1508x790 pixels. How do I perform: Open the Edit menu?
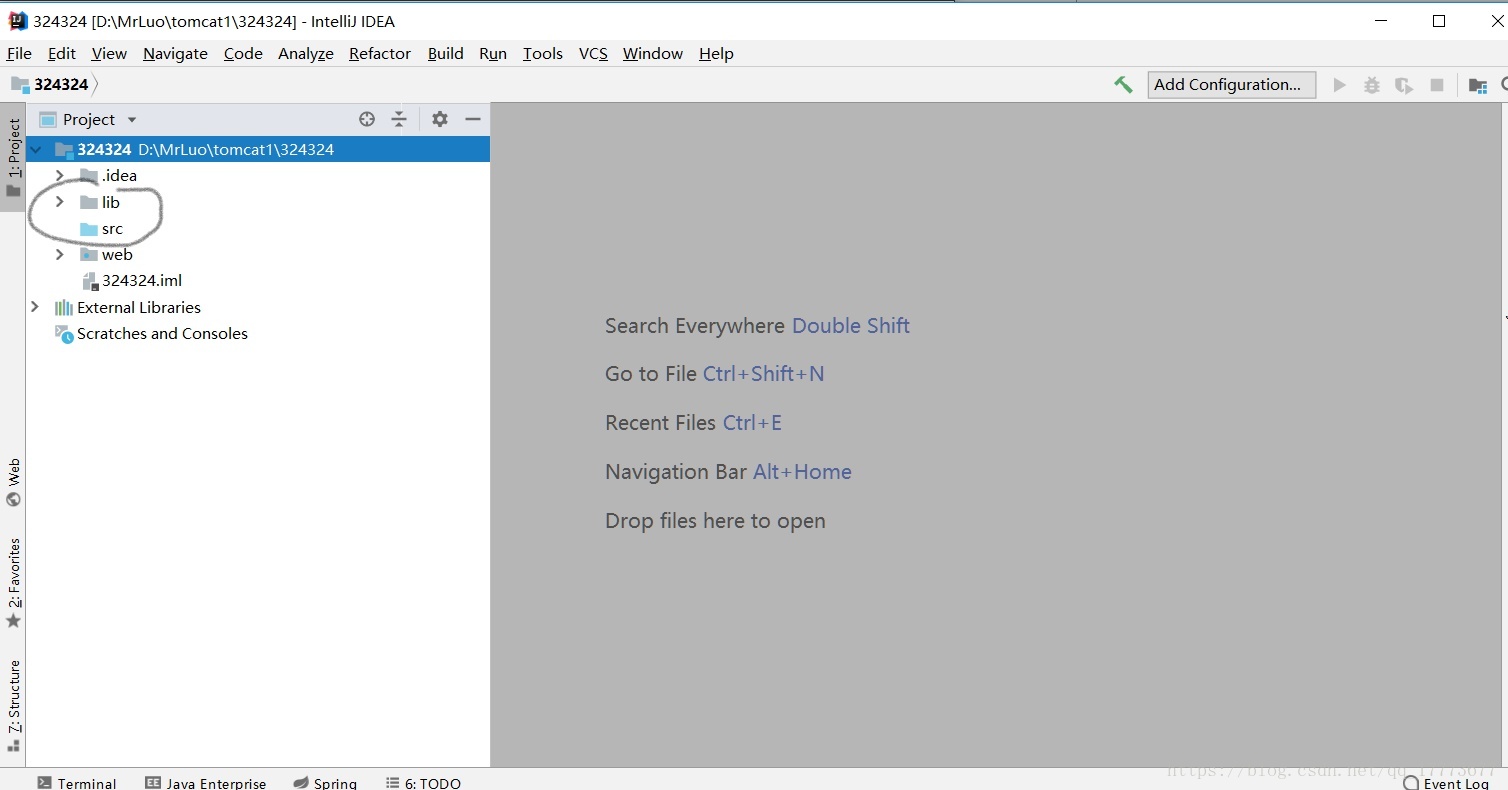point(62,54)
